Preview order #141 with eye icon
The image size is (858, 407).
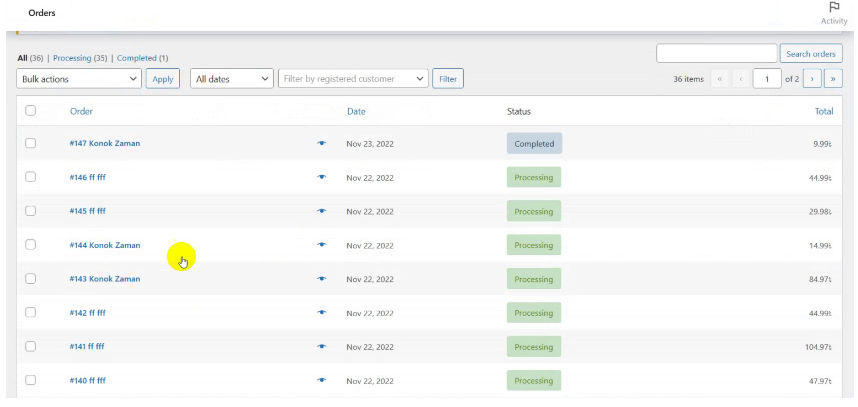(322, 347)
